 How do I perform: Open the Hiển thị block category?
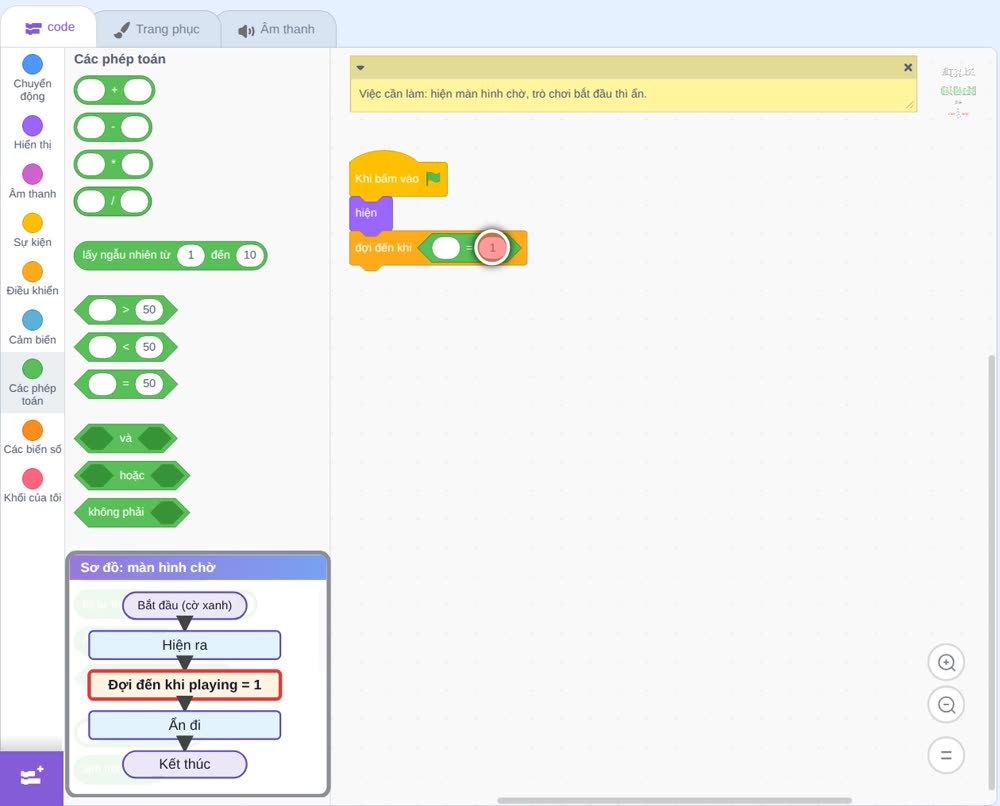pyautogui.click(x=32, y=133)
